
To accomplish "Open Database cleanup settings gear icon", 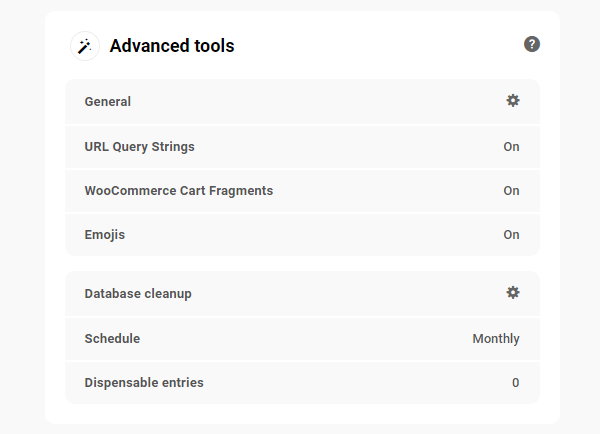I will click(513, 293).
